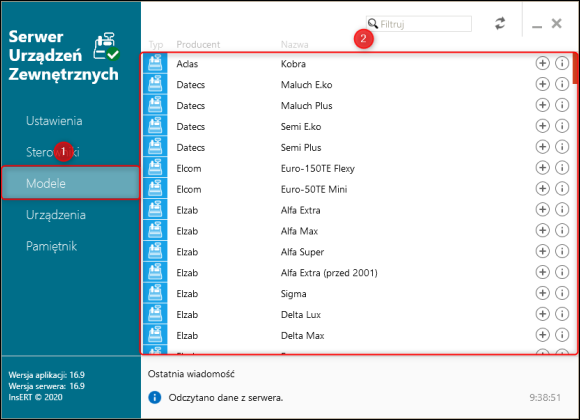Show info for Semi Plus

click(562, 147)
